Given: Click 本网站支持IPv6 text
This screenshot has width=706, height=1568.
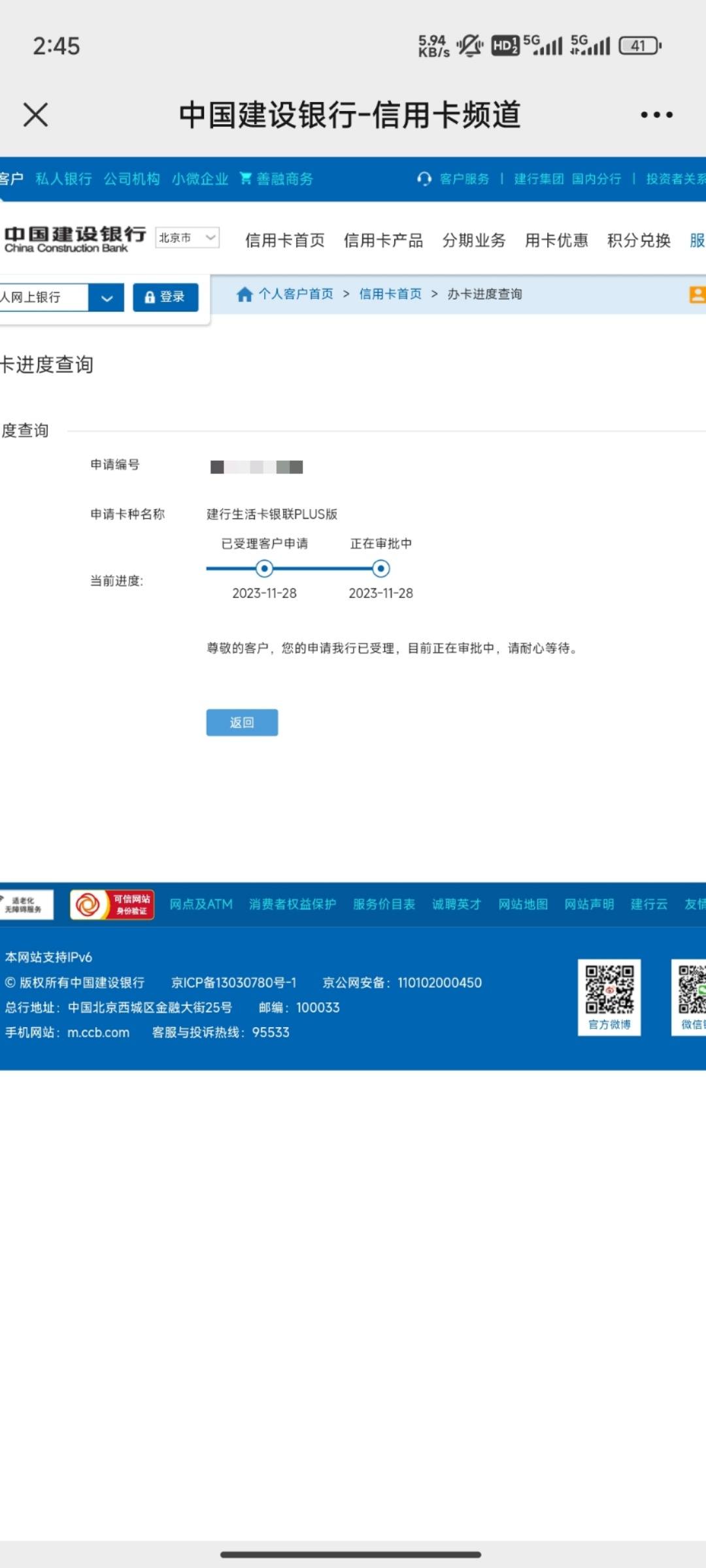Looking at the screenshot, I should coord(48,957).
